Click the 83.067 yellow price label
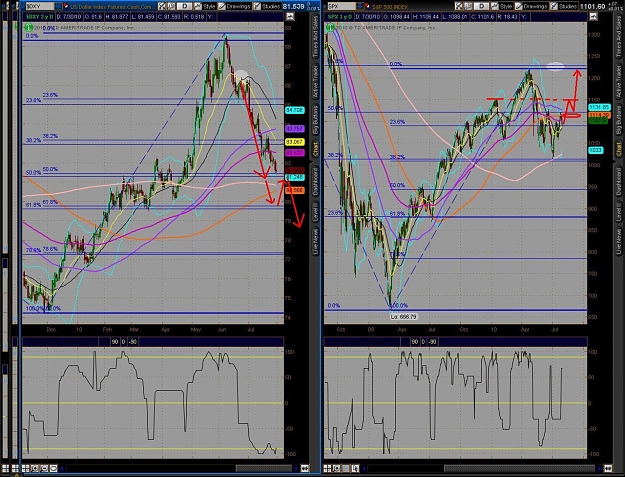Screen dimensions: 625x477 pos(295,142)
